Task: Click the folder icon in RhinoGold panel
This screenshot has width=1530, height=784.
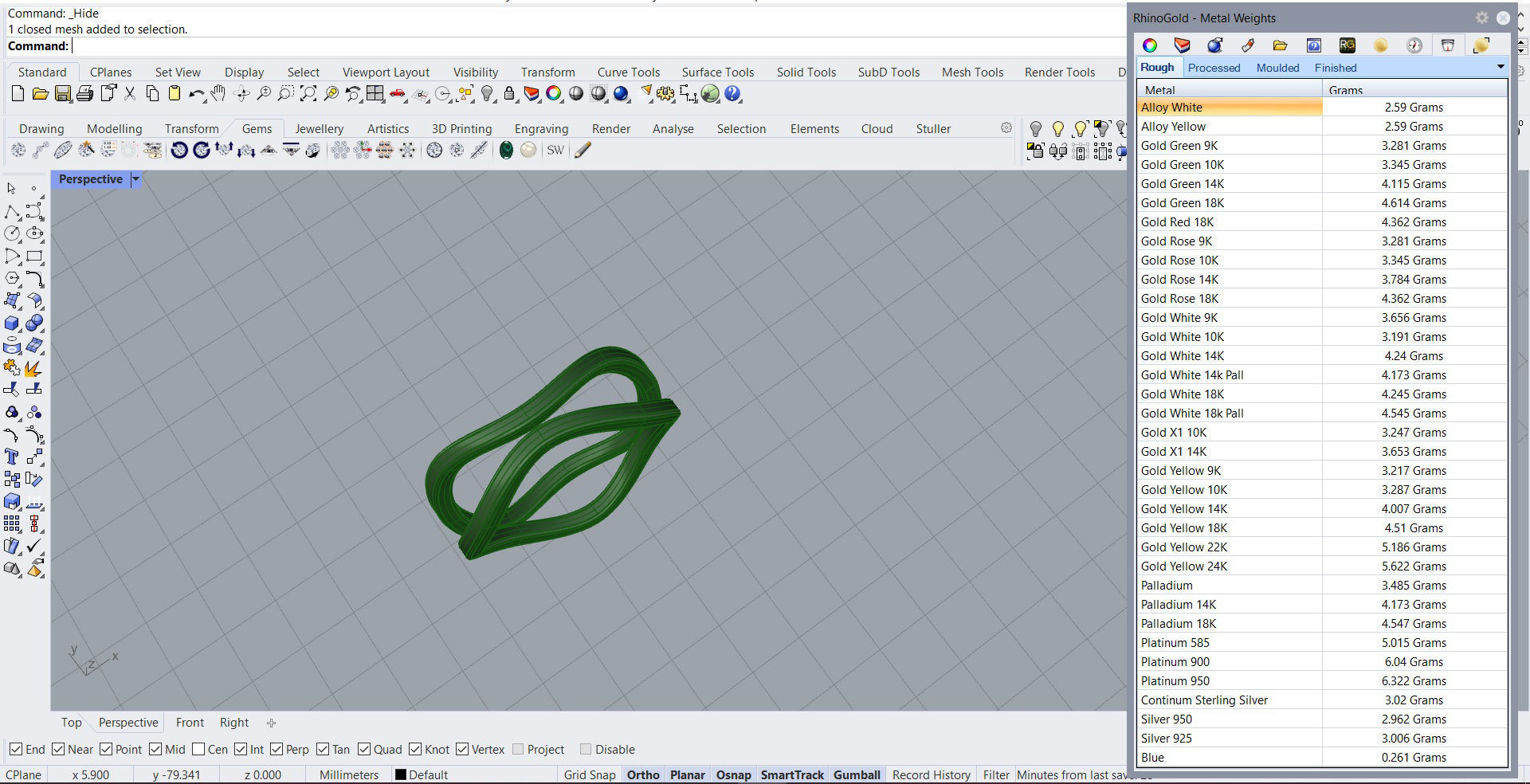Action: [x=1280, y=45]
